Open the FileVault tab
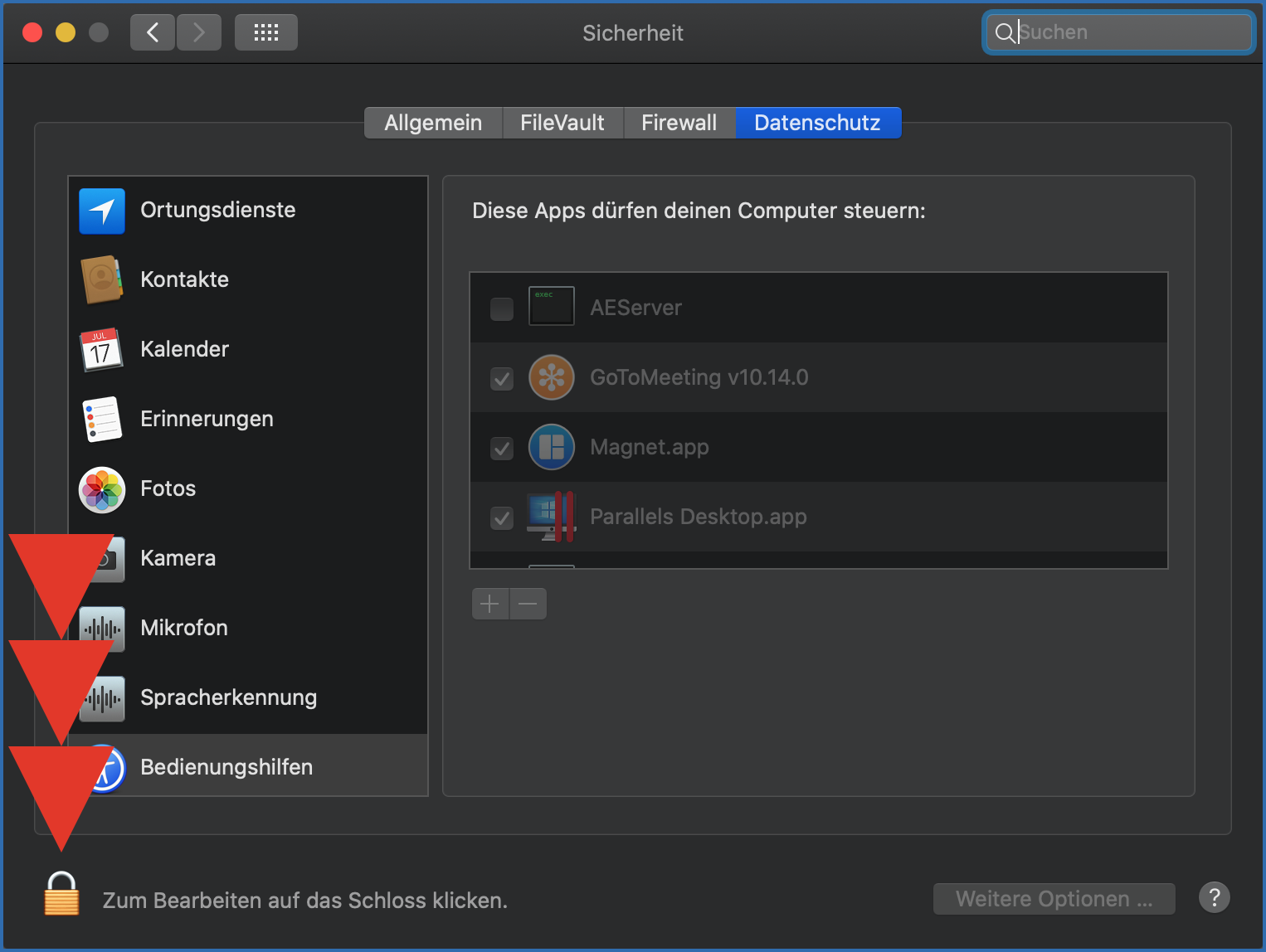 [x=562, y=123]
